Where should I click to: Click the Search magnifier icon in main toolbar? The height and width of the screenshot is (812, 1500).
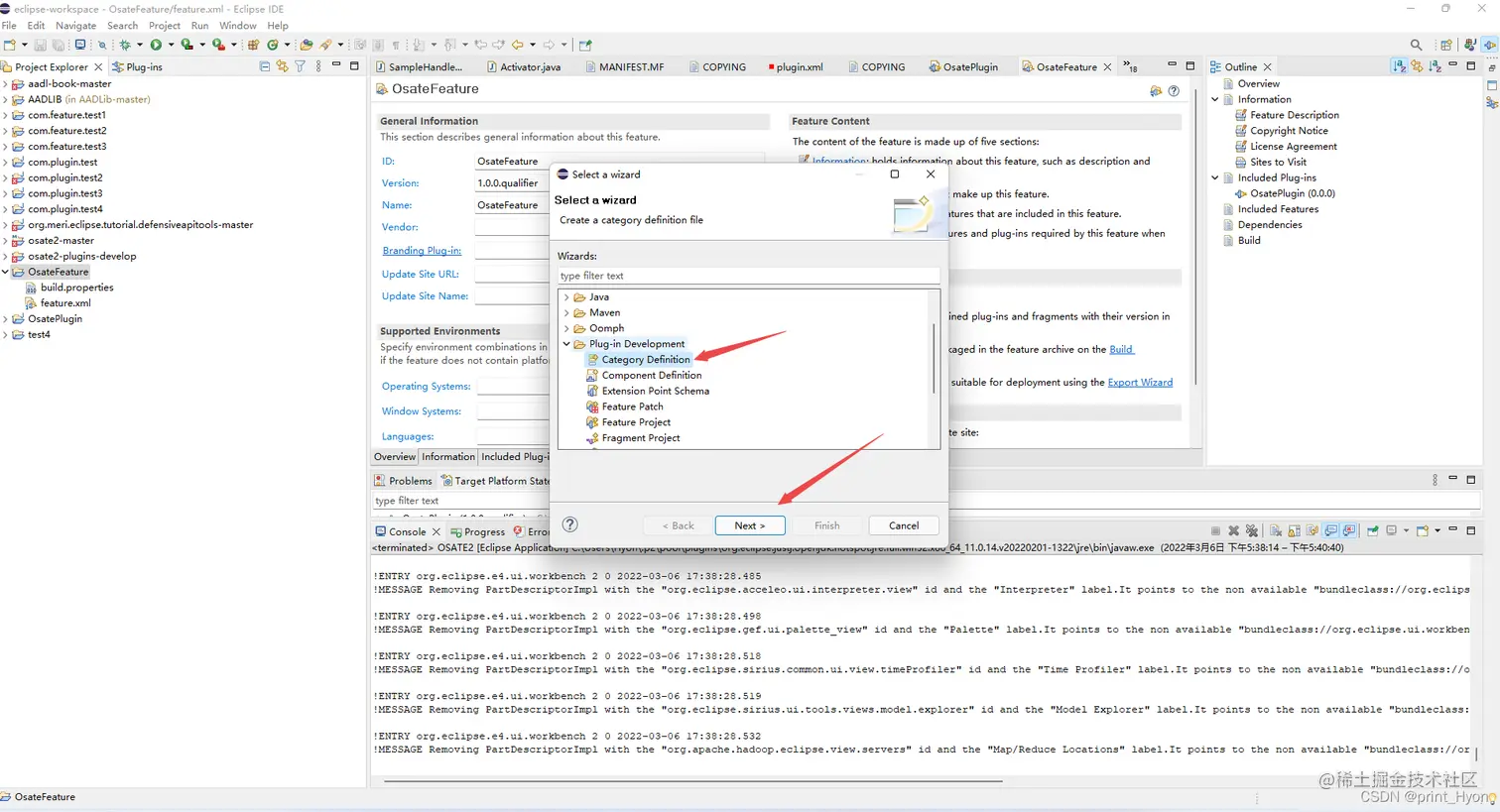[x=1416, y=45]
